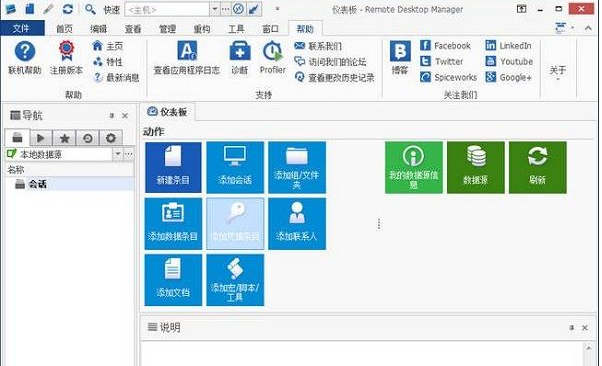
Task: Click 添加文档 add document tile
Action: 173,280
